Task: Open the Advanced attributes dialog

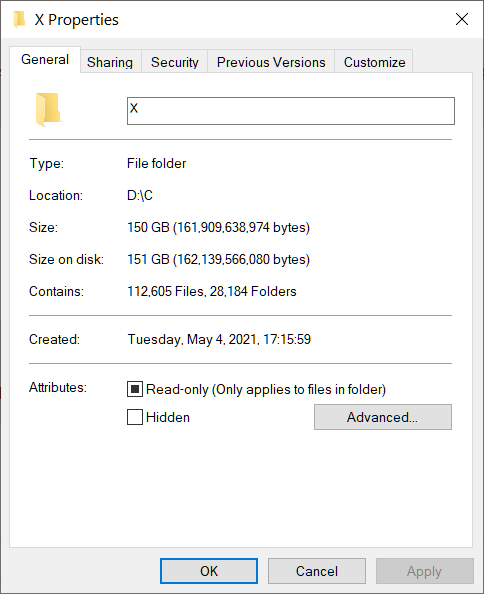Action: pyautogui.click(x=383, y=417)
